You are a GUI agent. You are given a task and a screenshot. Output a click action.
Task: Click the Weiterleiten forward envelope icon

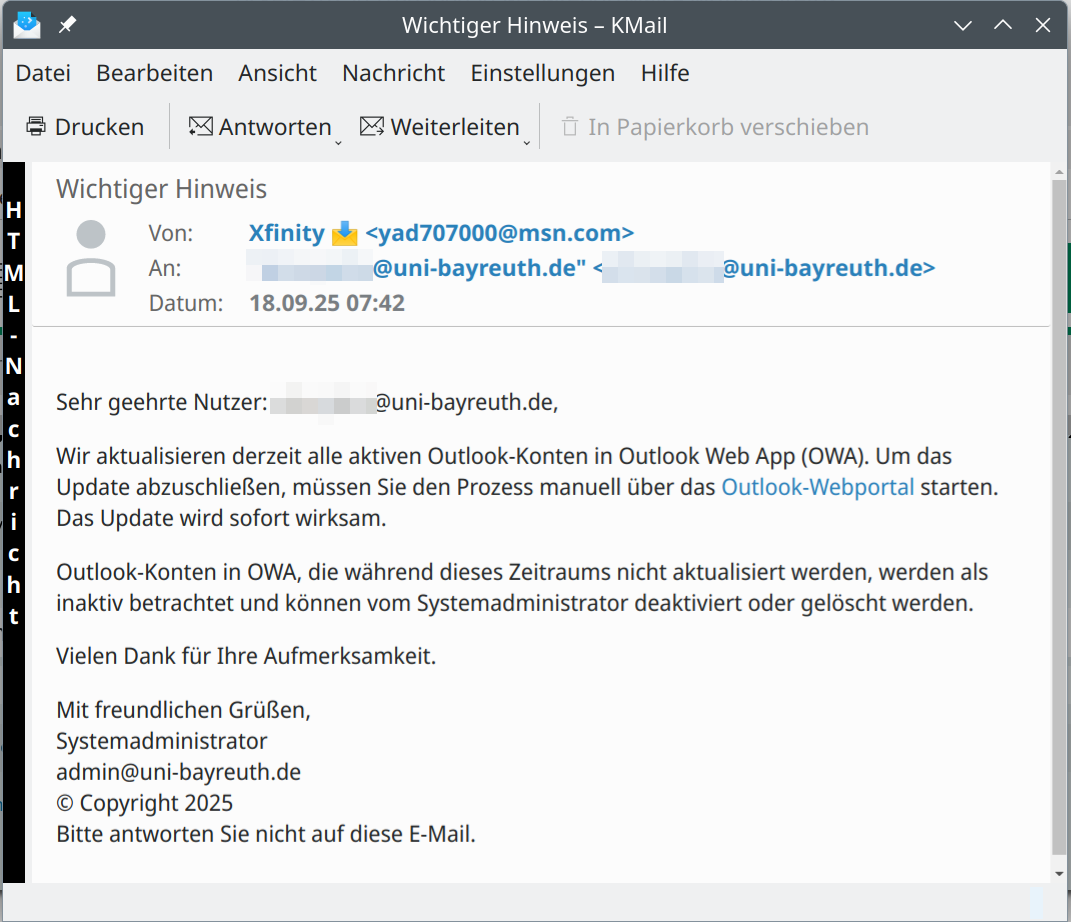[x=372, y=127]
